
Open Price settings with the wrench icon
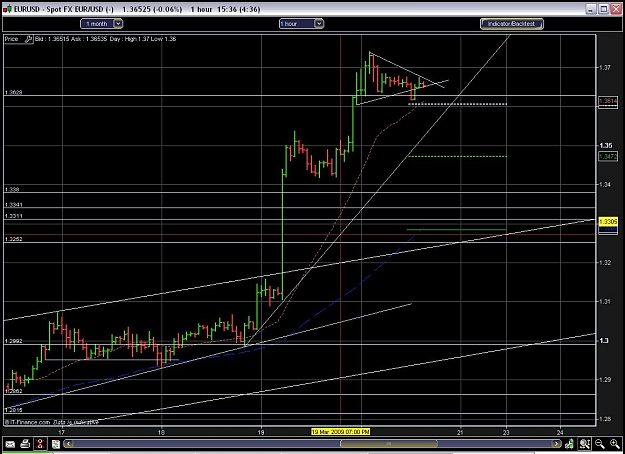tap(28, 39)
